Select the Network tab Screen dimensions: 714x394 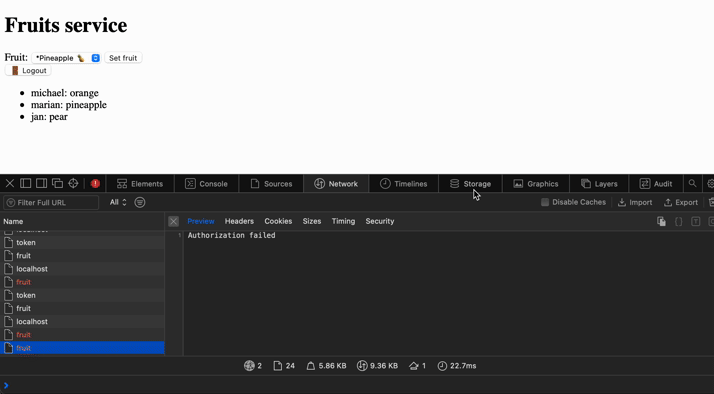click(x=336, y=184)
